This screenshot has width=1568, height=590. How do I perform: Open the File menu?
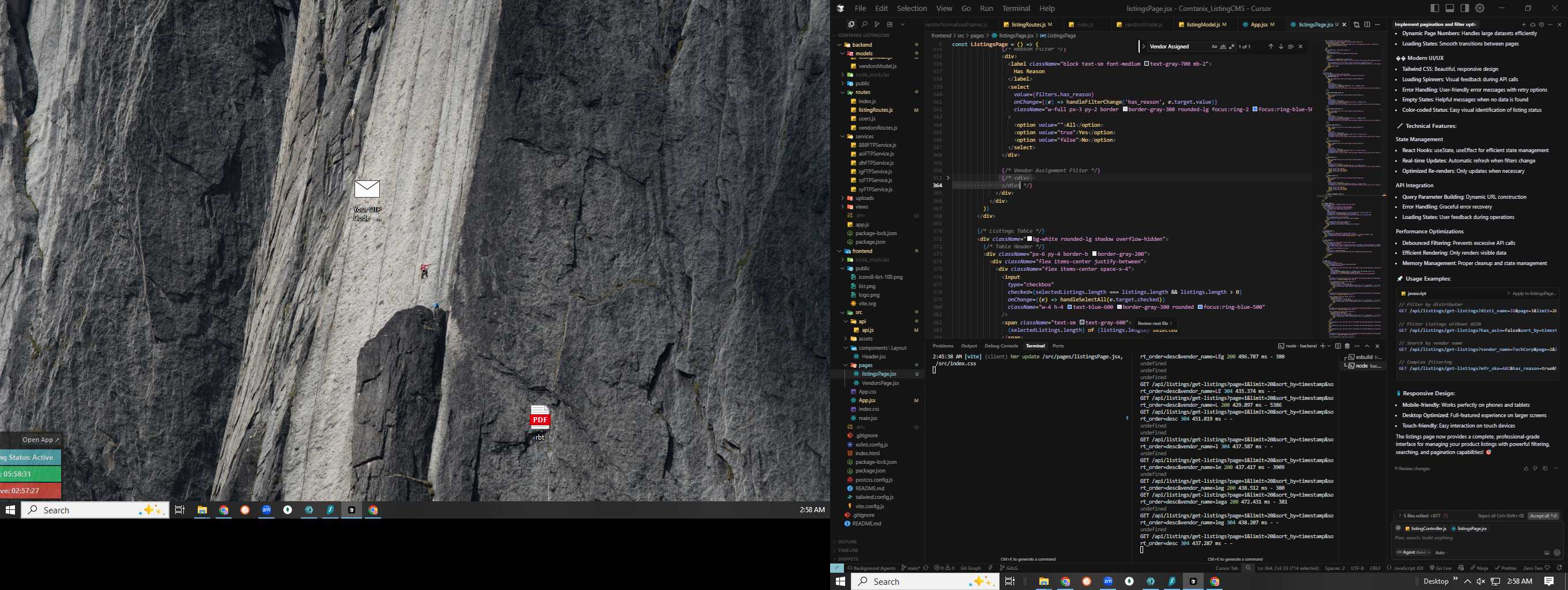point(860,8)
